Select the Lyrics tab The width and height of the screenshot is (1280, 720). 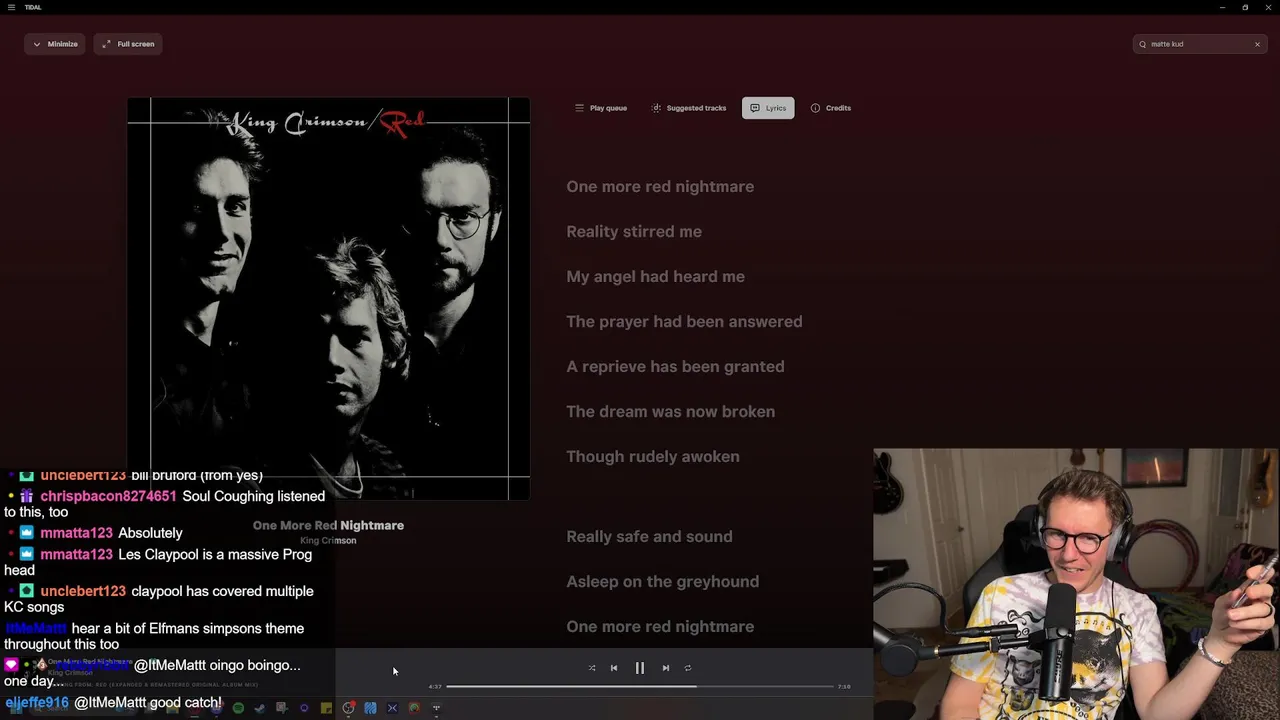click(768, 108)
